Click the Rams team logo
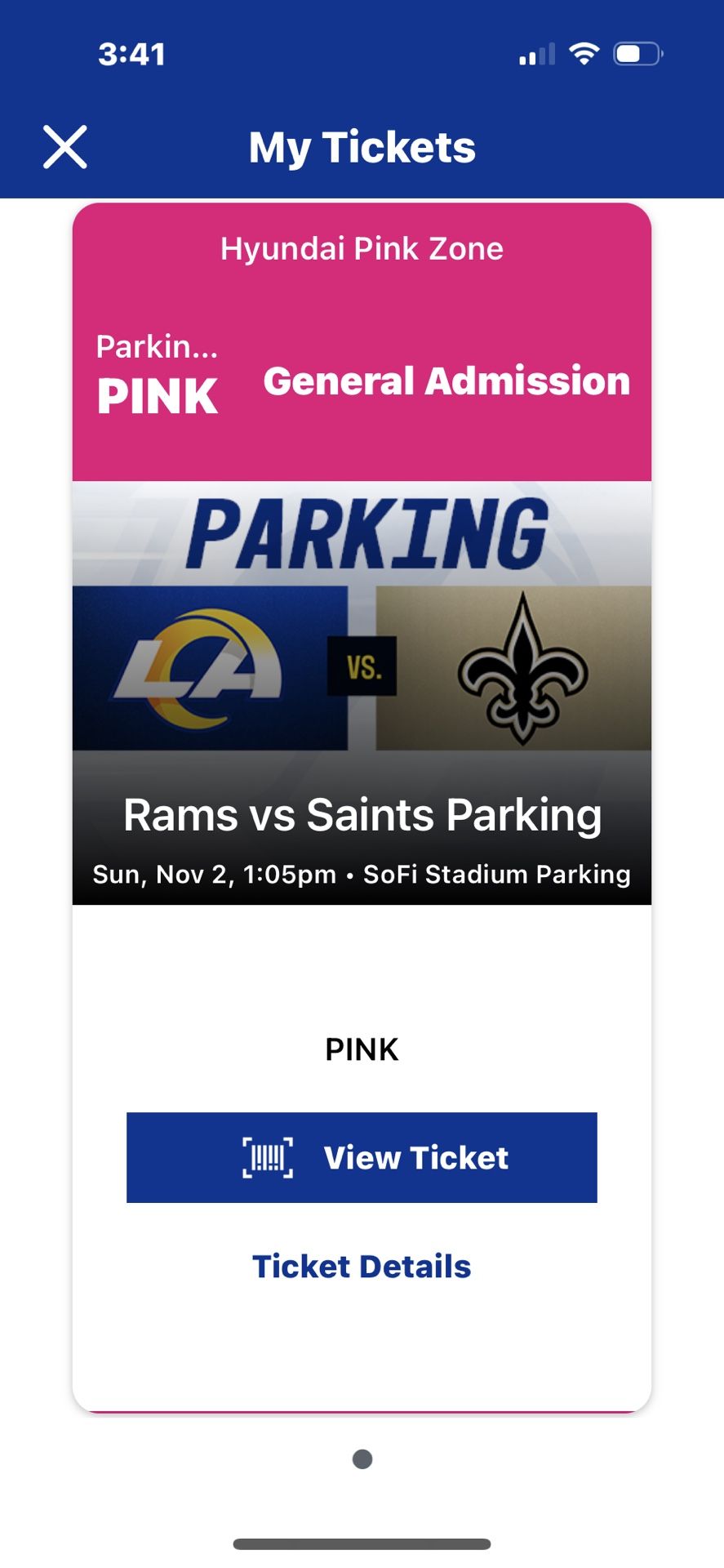 (198, 666)
